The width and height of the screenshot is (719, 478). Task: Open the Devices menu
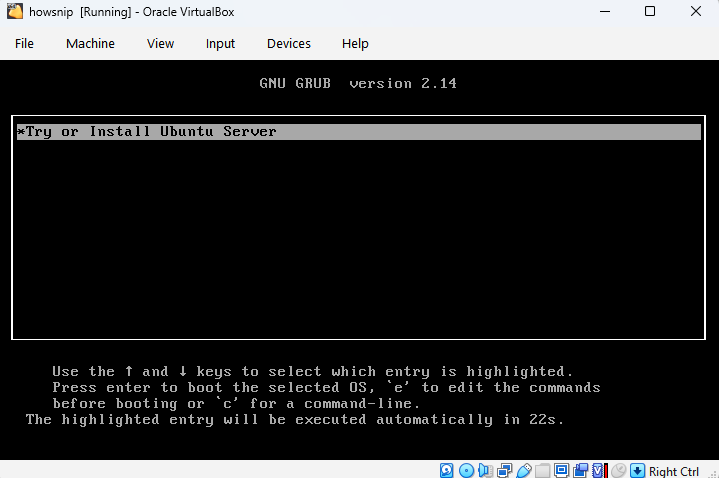[289, 44]
